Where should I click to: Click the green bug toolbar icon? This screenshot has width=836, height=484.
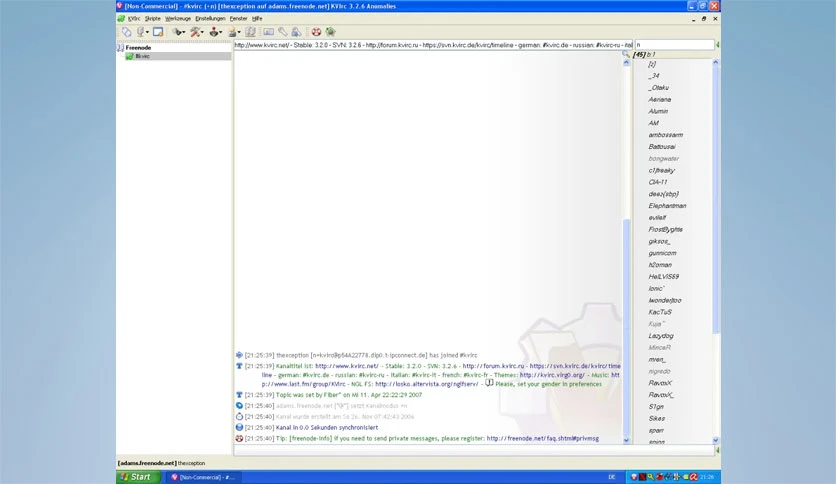[x=331, y=32]
